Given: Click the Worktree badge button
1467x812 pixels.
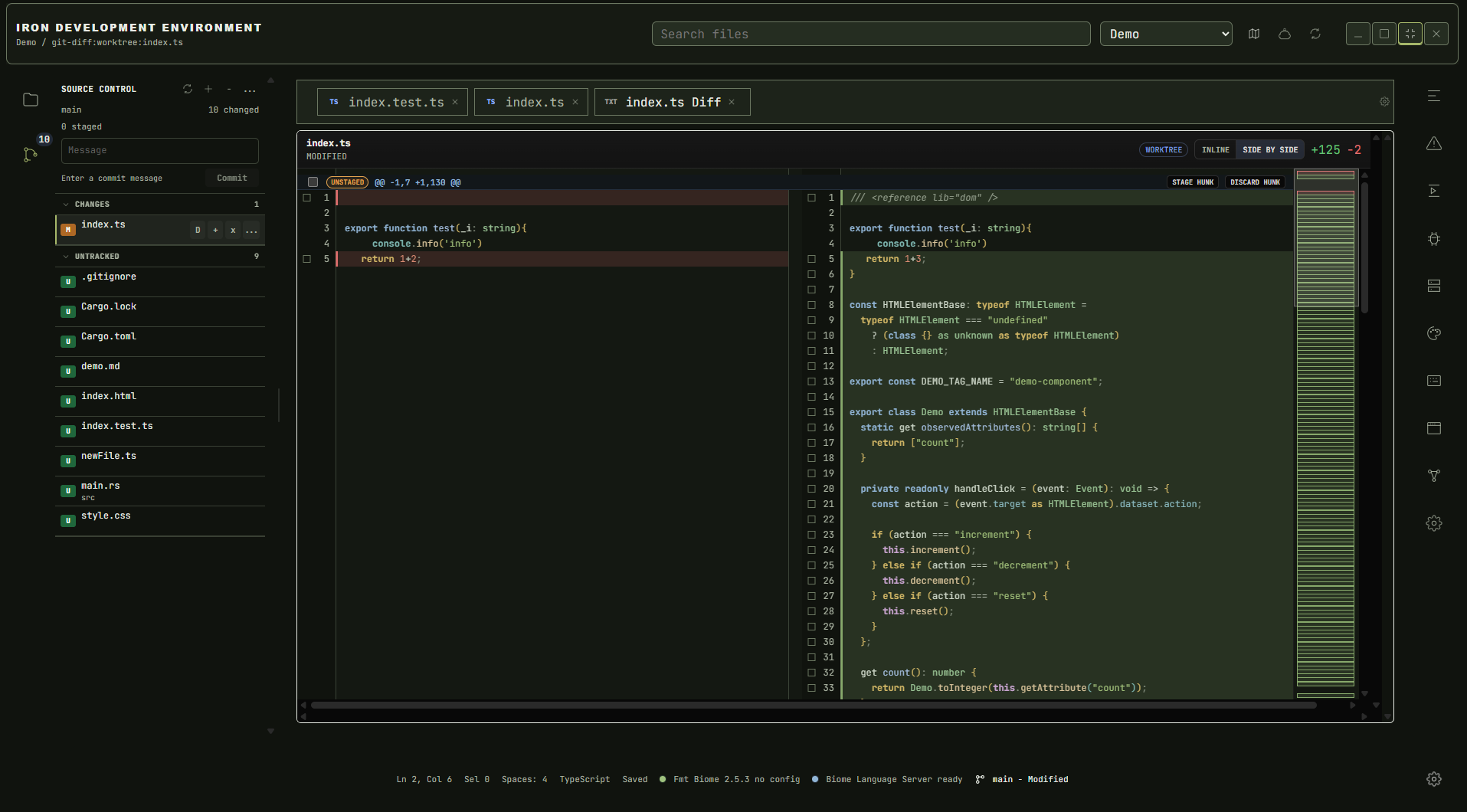Looking at the screenshot, I should pos(1164,150).
